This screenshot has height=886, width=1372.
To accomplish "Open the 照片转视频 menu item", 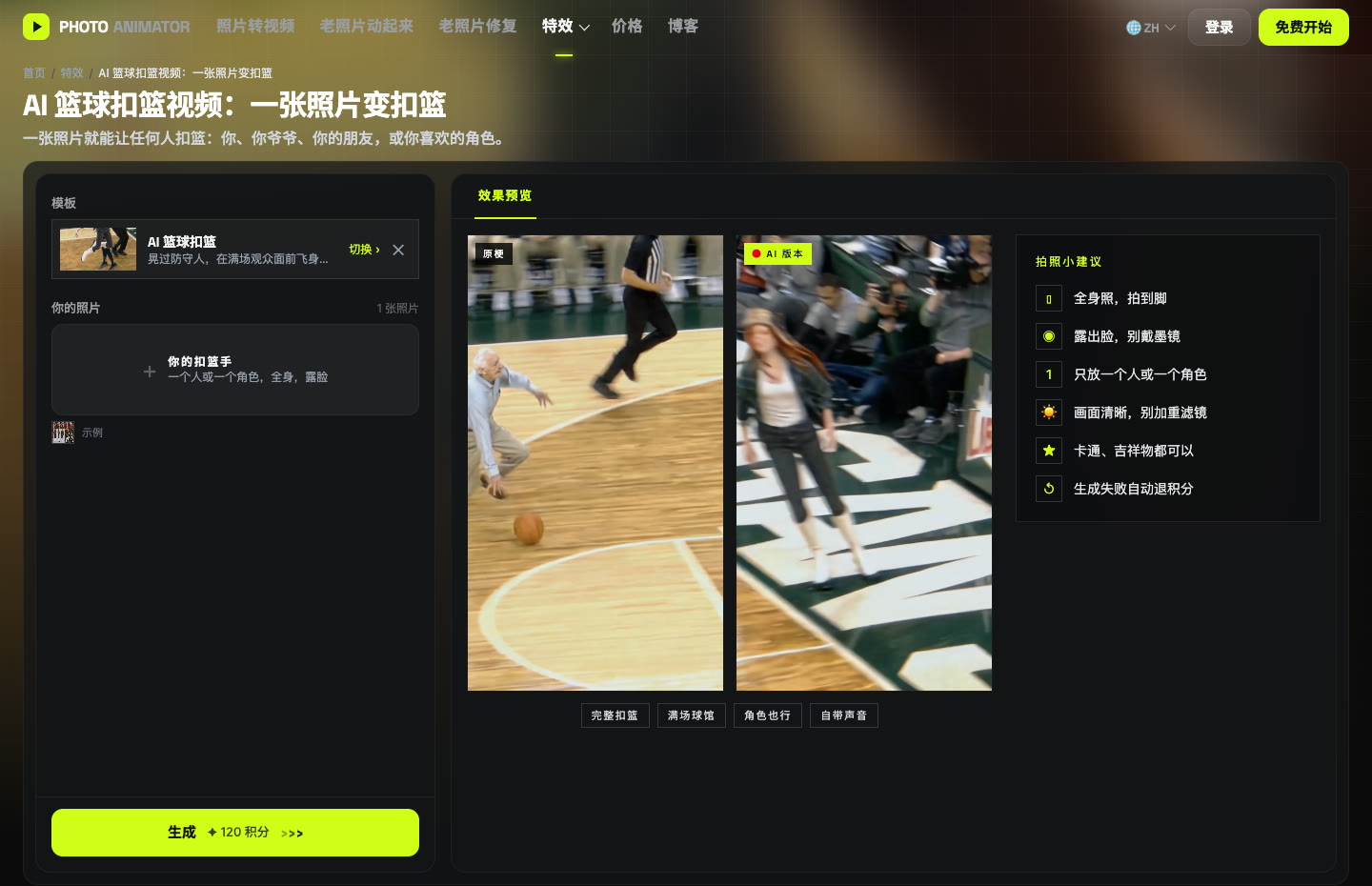I will 255,27.
